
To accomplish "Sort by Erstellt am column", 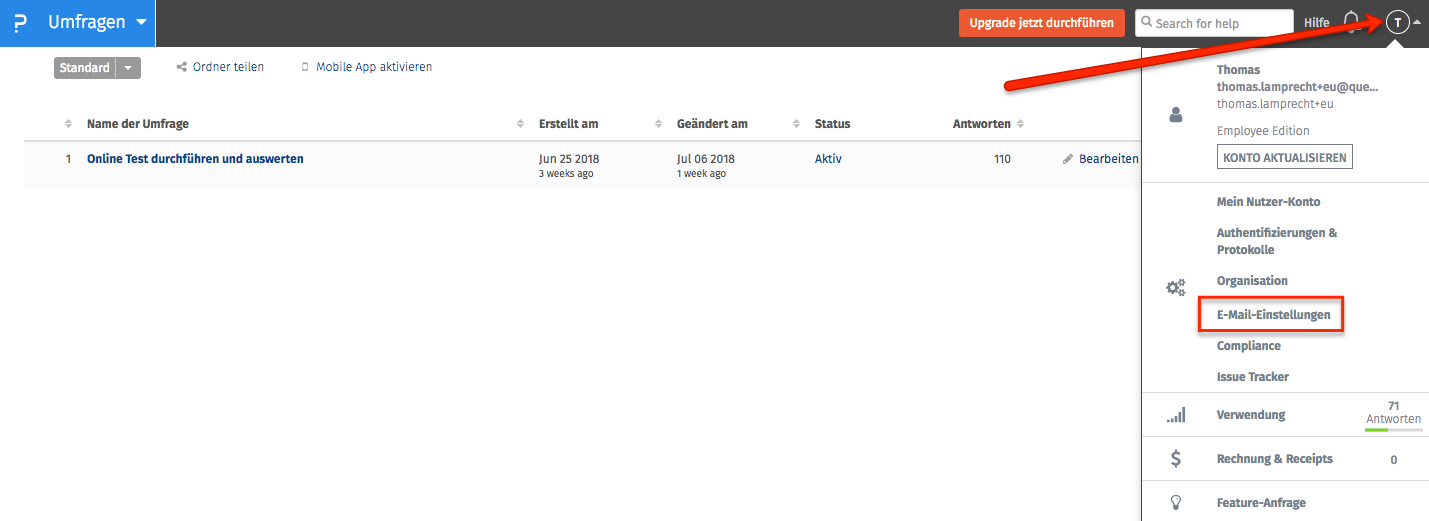I will click(x=568, y=124).
